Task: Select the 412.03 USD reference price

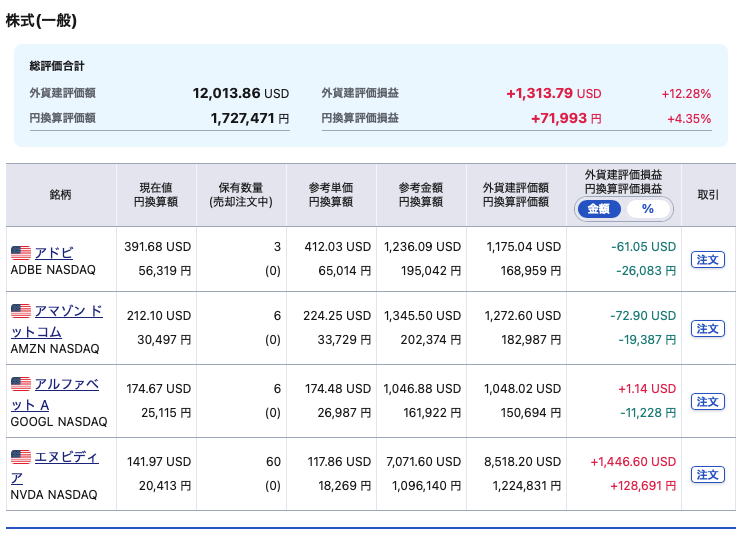Action: click(x=337, y=247)
